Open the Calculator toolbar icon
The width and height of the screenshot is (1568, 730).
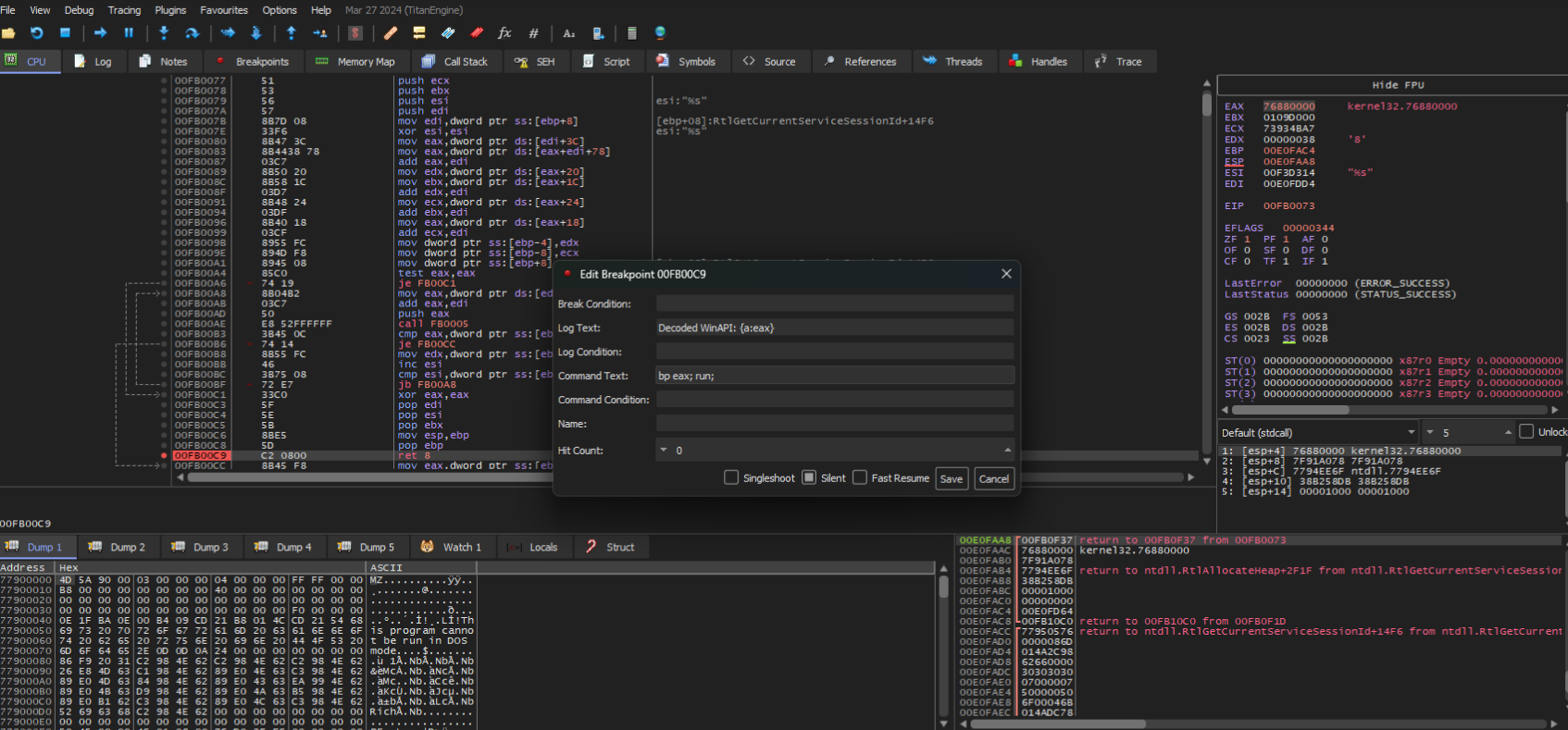click(x=632, y=33)
